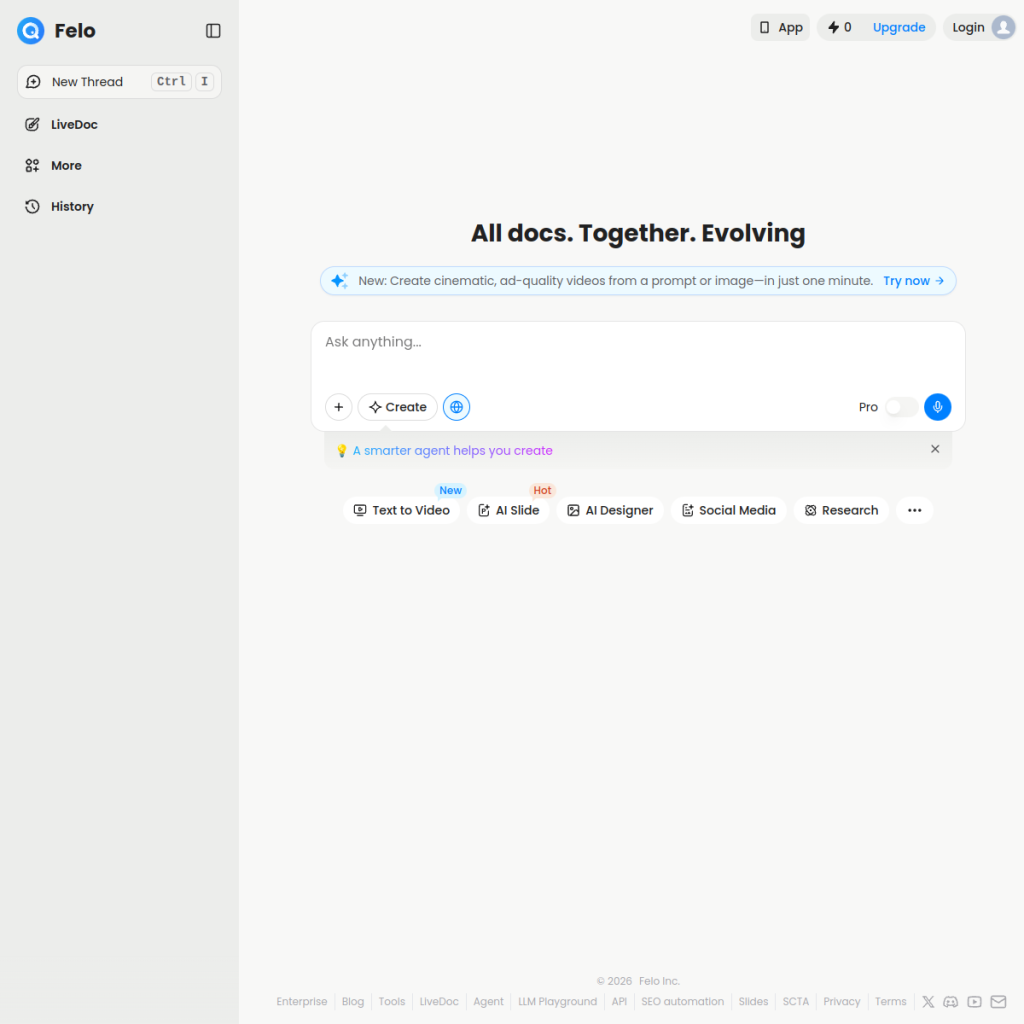This screenshot has width=1024, height=1024.
Task: Open the Terms footer link
Action: click(x=890, y=1001)
